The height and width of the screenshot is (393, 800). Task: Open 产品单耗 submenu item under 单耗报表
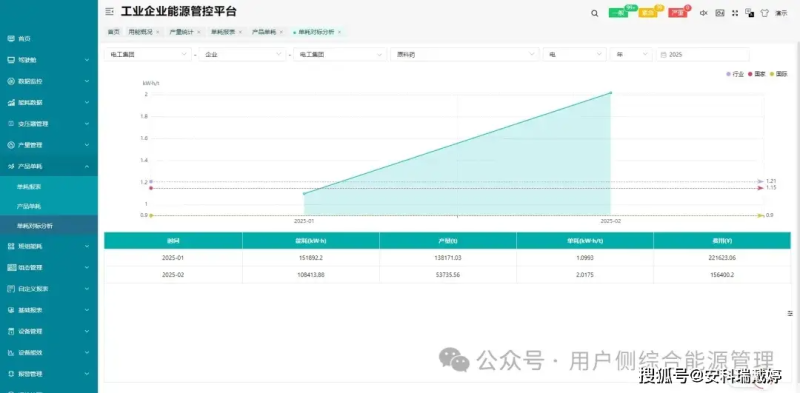coord(29,206)
